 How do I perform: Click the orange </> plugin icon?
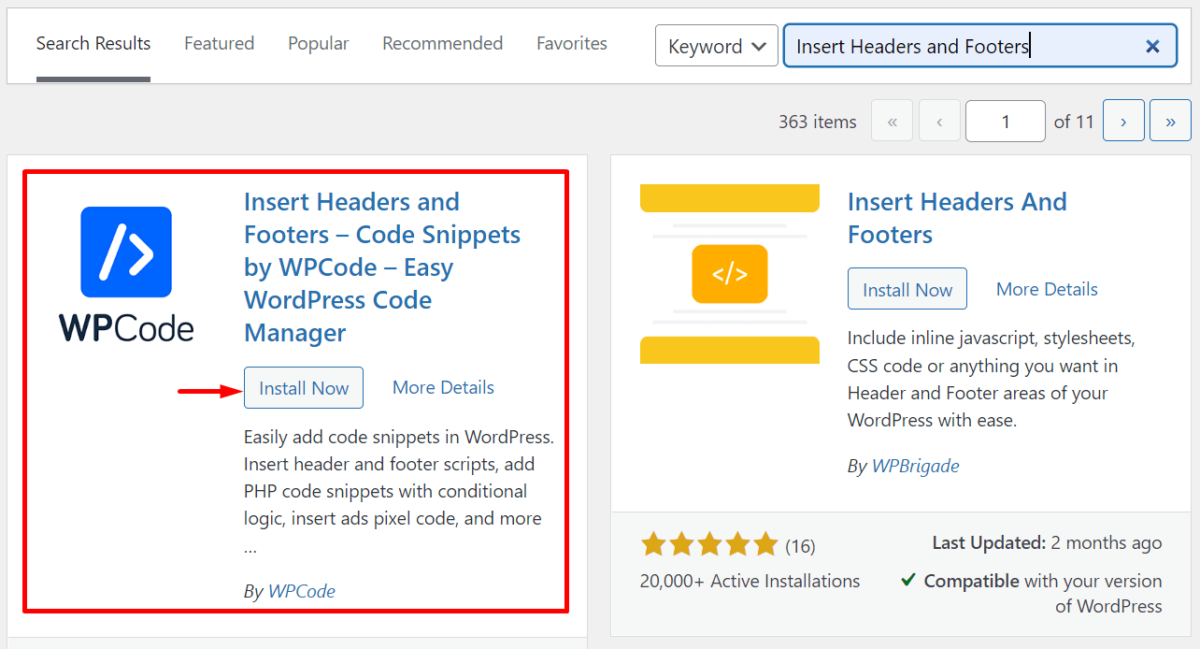[729, 273]
